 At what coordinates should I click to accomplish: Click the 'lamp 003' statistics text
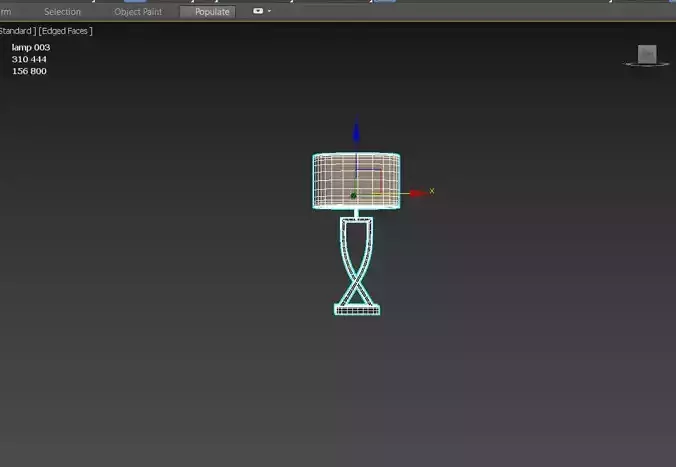31,47
